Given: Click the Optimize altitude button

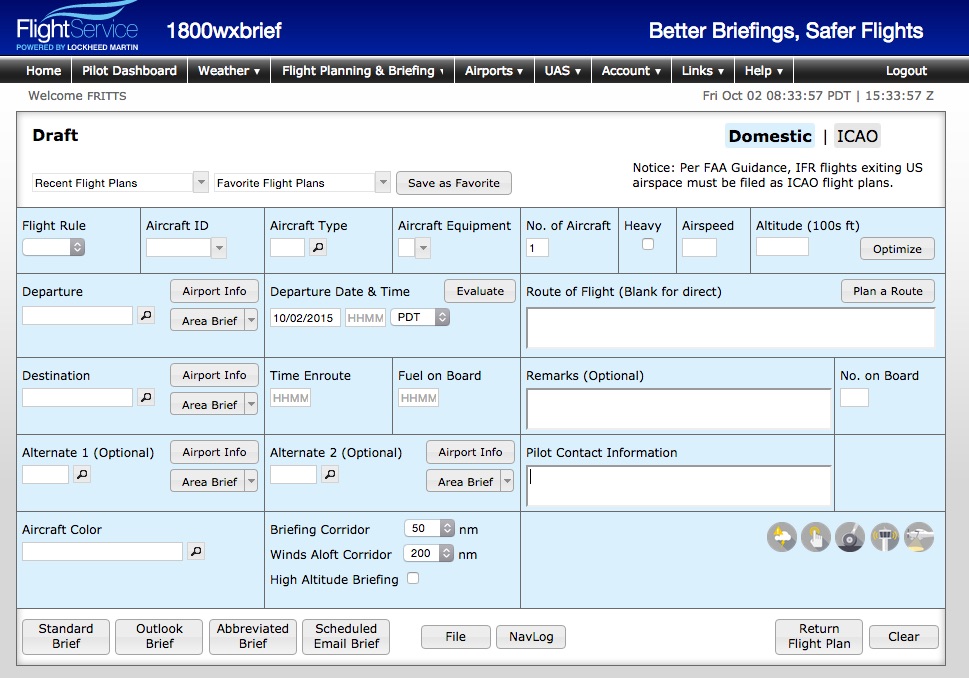Looking at the screenshot, I should [897, 249].
